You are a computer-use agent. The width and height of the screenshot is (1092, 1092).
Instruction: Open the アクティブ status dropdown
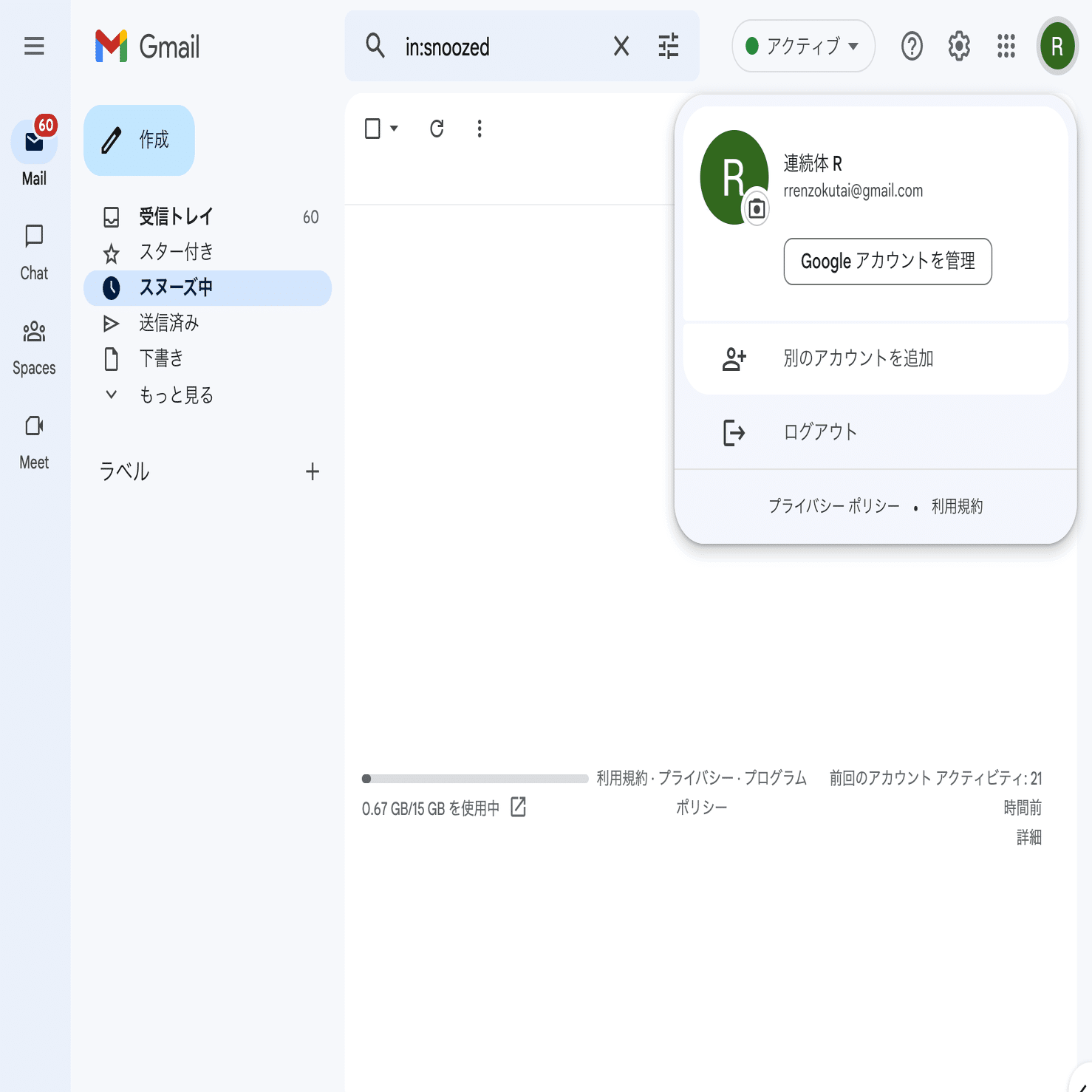[x=803, y=46]
